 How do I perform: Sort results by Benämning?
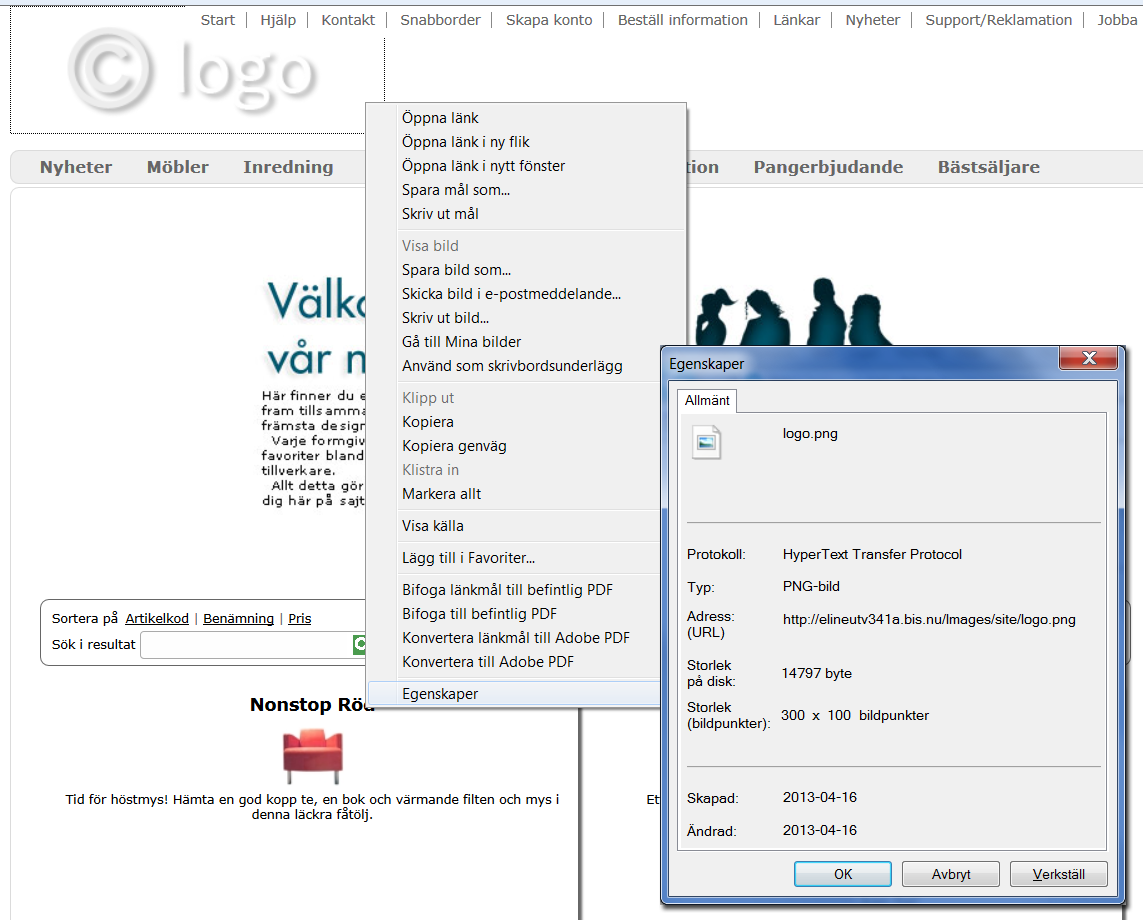[x=238, y=618]
